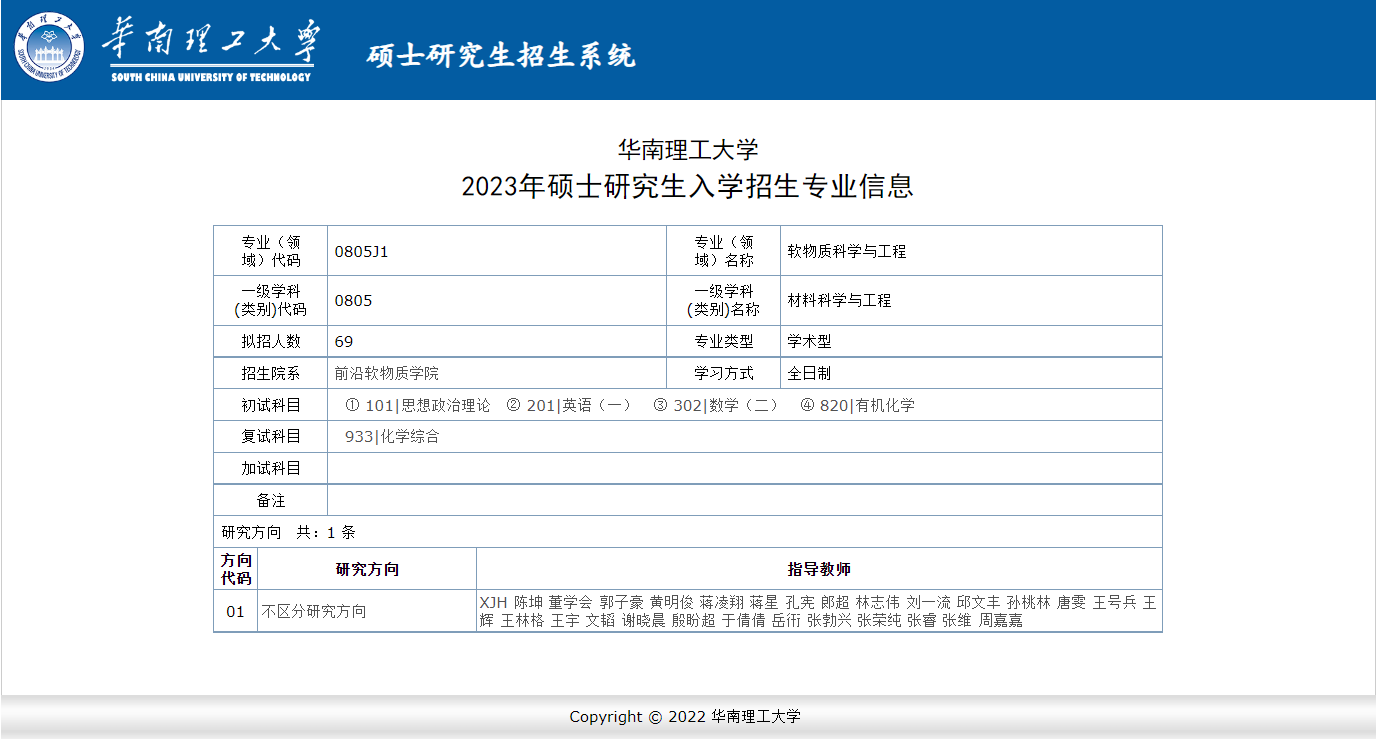Click the 研究方向 column header
The image size is (1376, 739).
tap(367, 569)
